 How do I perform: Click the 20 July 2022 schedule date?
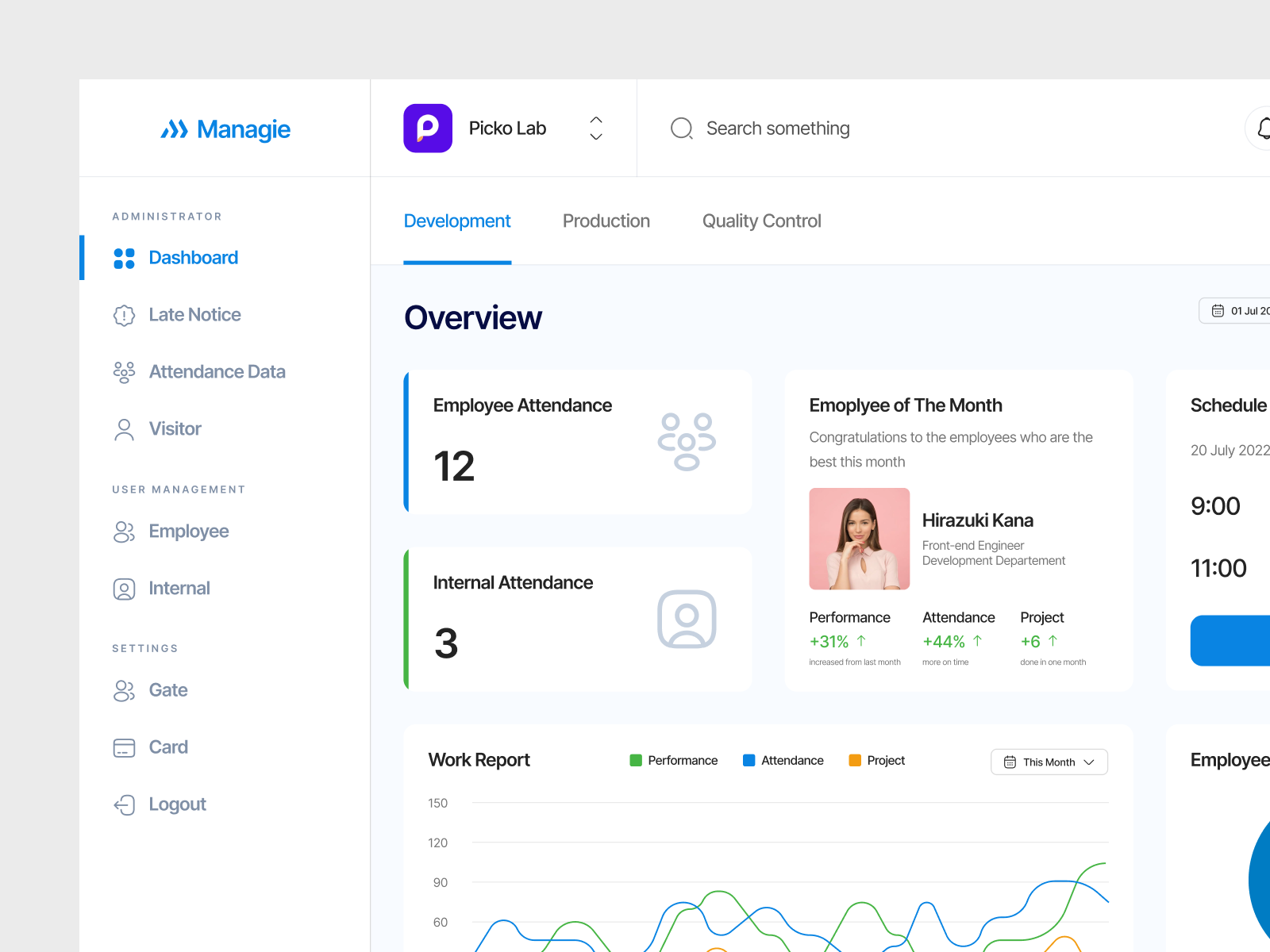pyautogui.click(x=1230, y=451)
